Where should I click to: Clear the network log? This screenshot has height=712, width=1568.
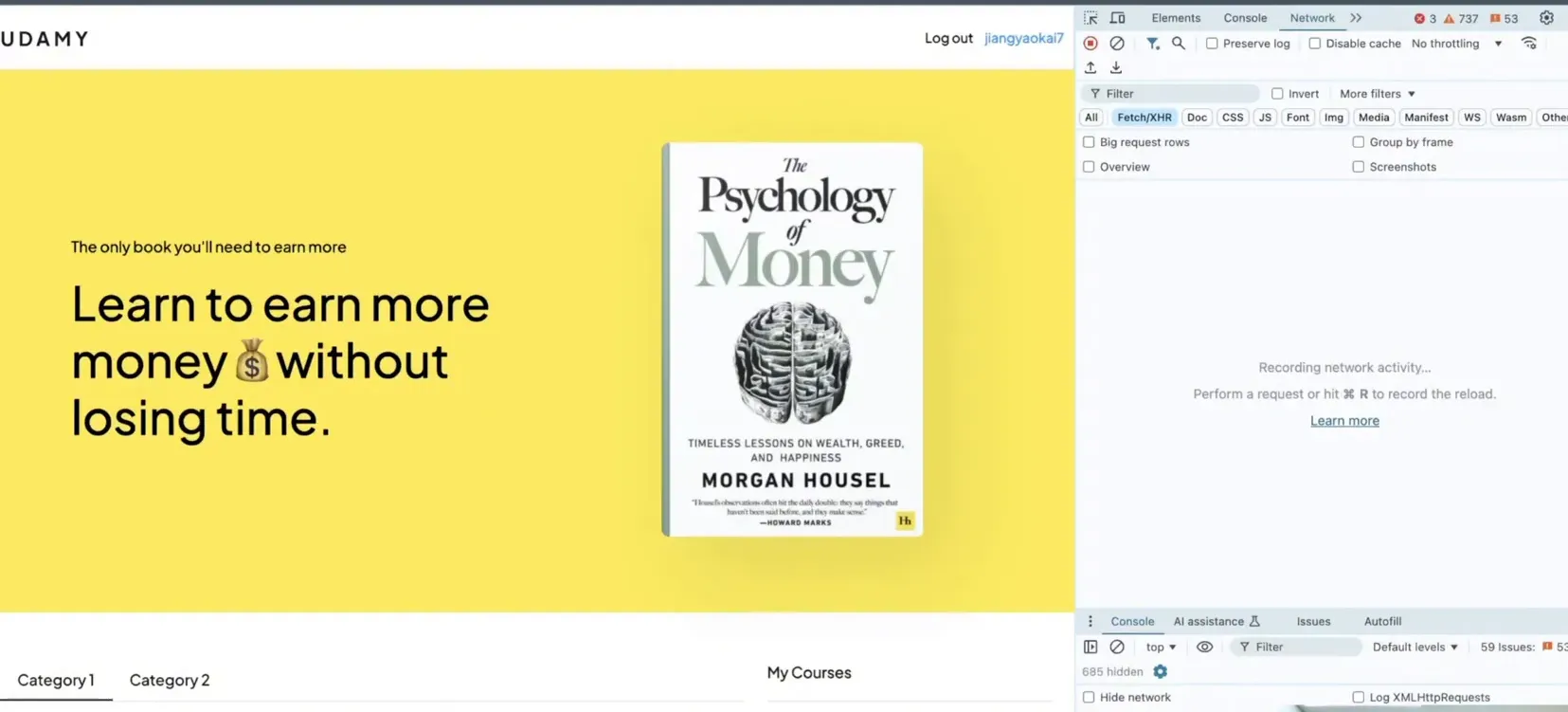1117,44
